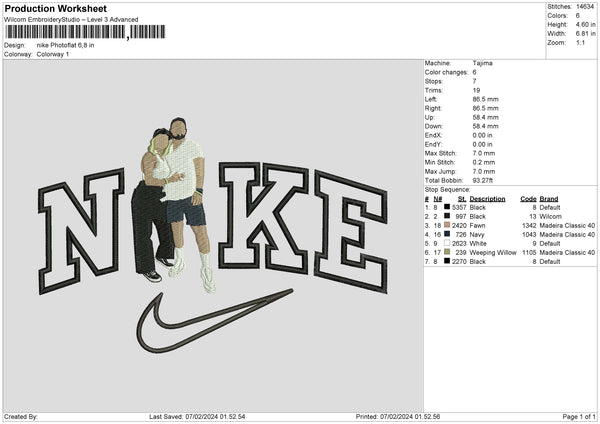
Task: Click the Machine value Tajima
Action: [482, 63]
